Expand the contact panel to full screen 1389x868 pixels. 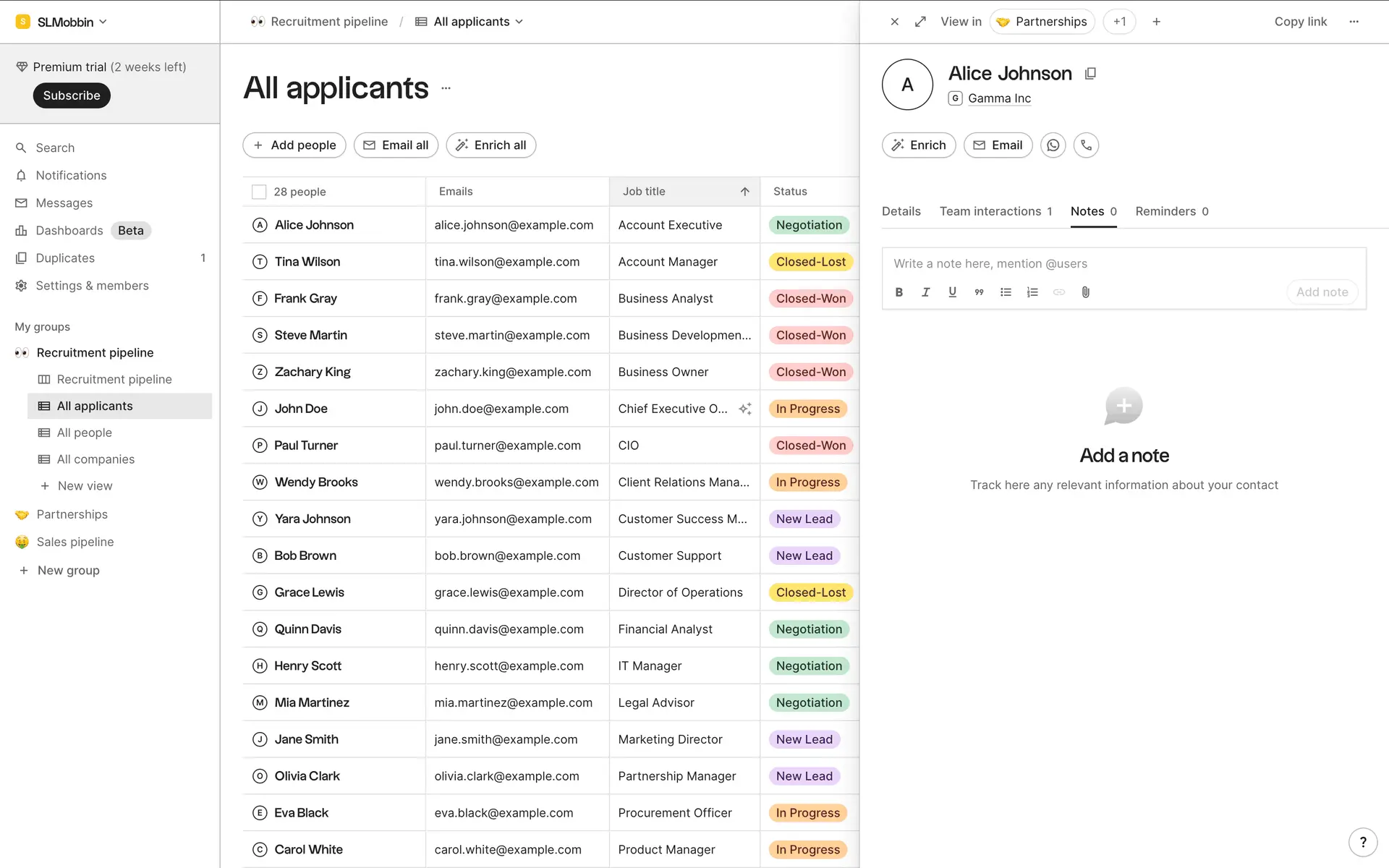point(920,22)
